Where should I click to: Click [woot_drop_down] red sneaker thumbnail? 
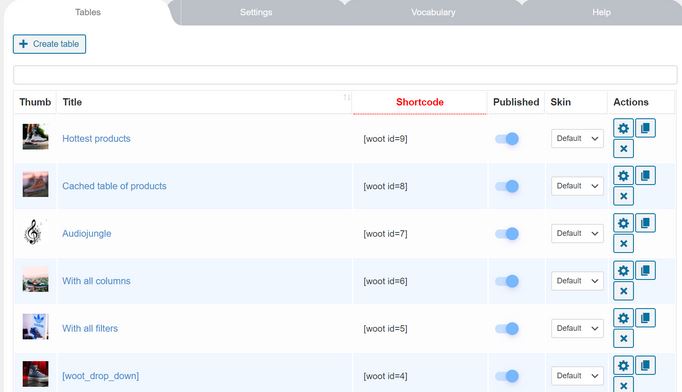tap(36, 374)
